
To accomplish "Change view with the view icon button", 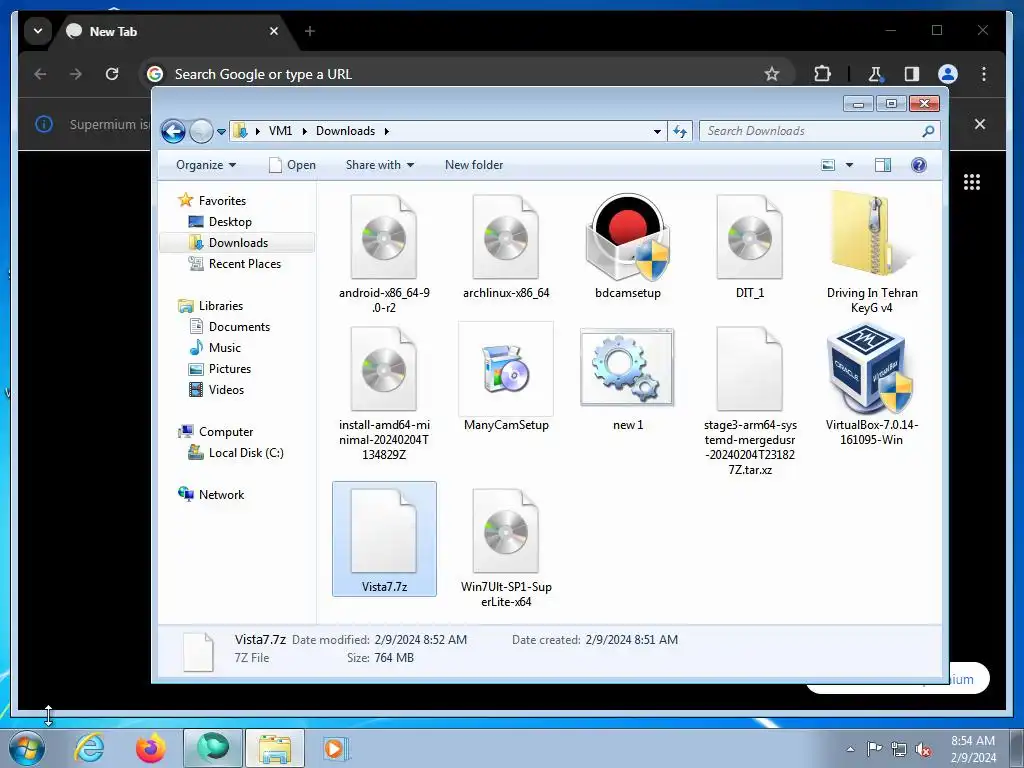I will click(828, 165).
